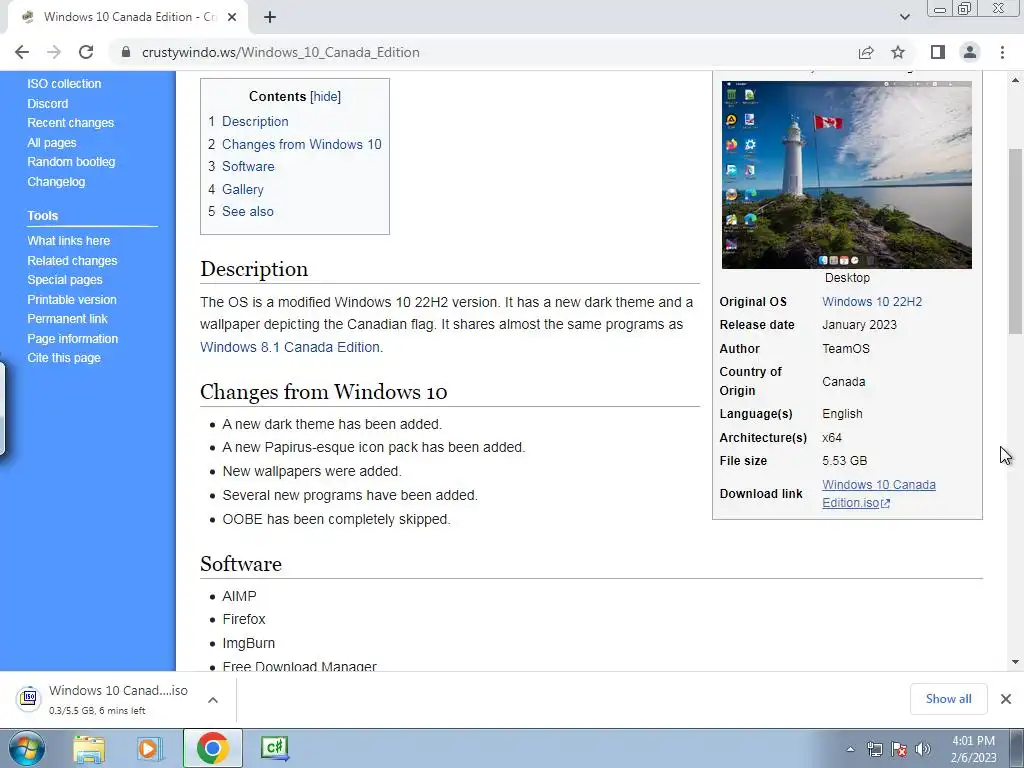Open the taskbar clock and date
The image size is (1024, 768).
[973, 749]
